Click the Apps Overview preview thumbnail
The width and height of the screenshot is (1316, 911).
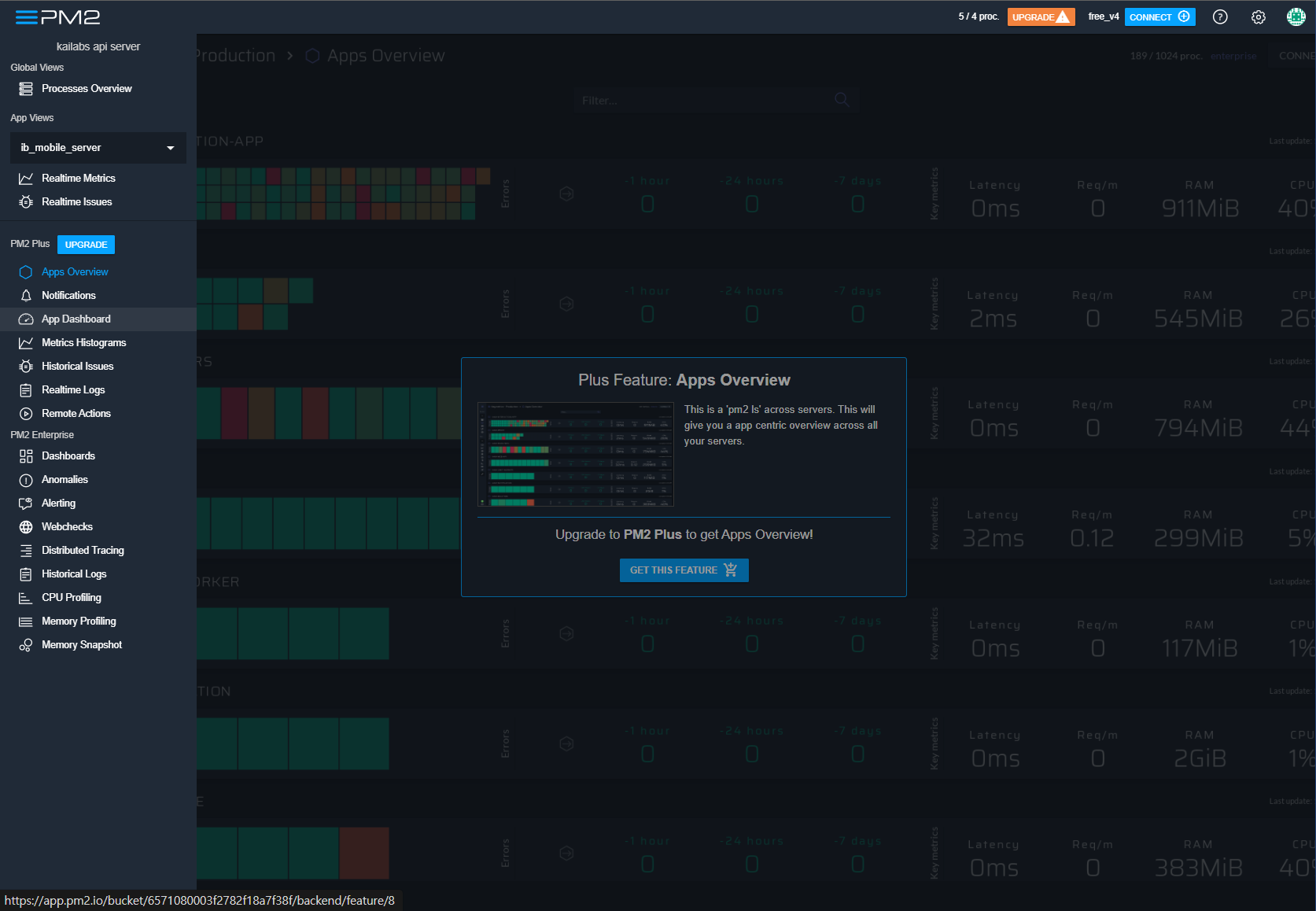(x=576, y=455)
